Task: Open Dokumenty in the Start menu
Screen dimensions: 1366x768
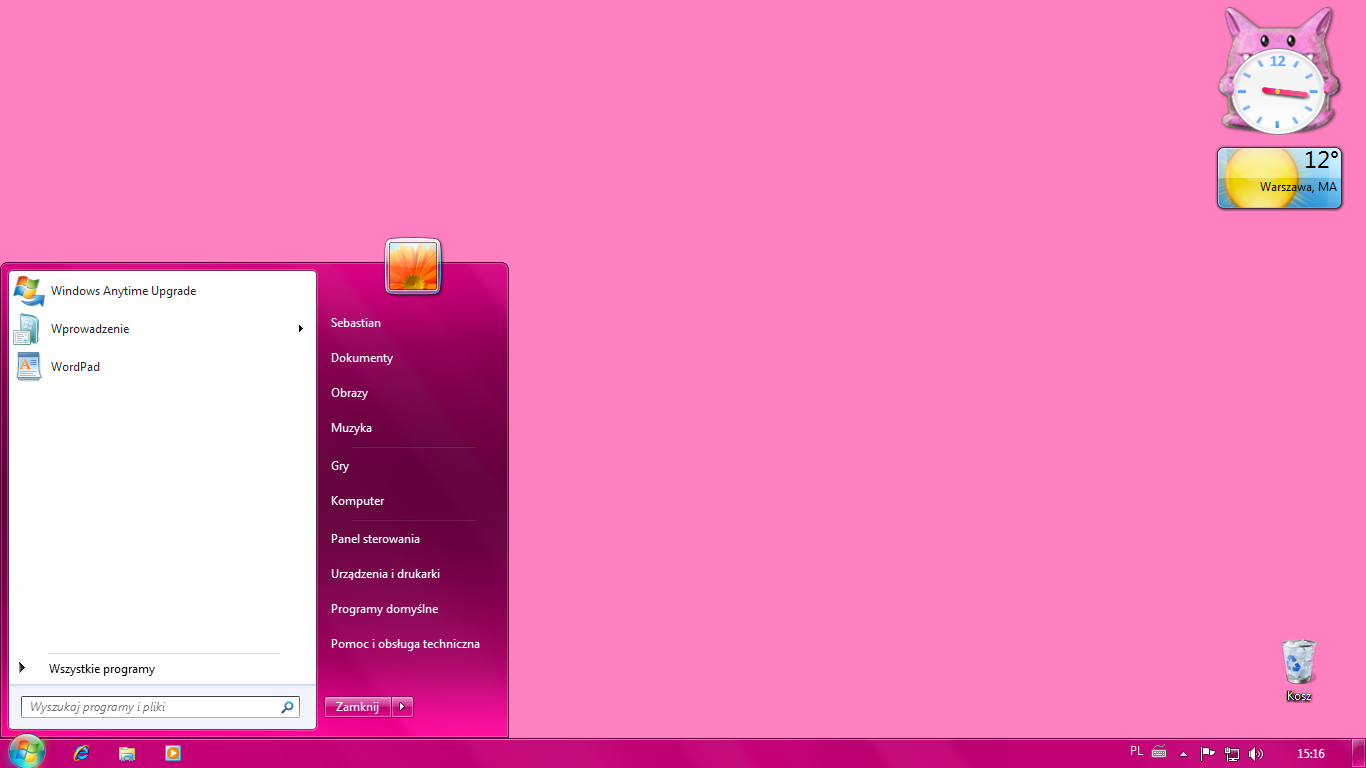Action: click(362, 358)
